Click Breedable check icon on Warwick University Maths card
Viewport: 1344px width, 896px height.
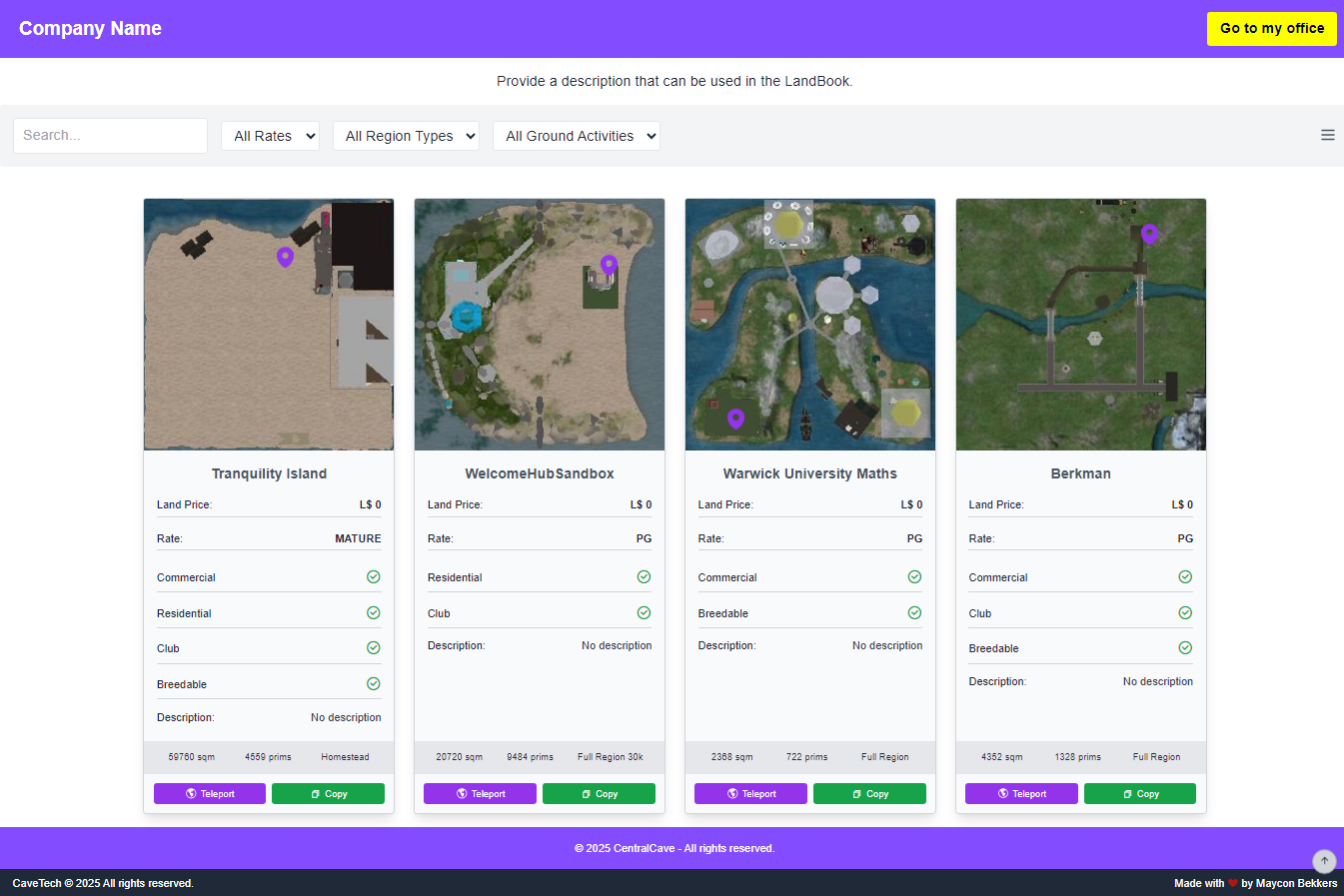click(x=914, y=612)
